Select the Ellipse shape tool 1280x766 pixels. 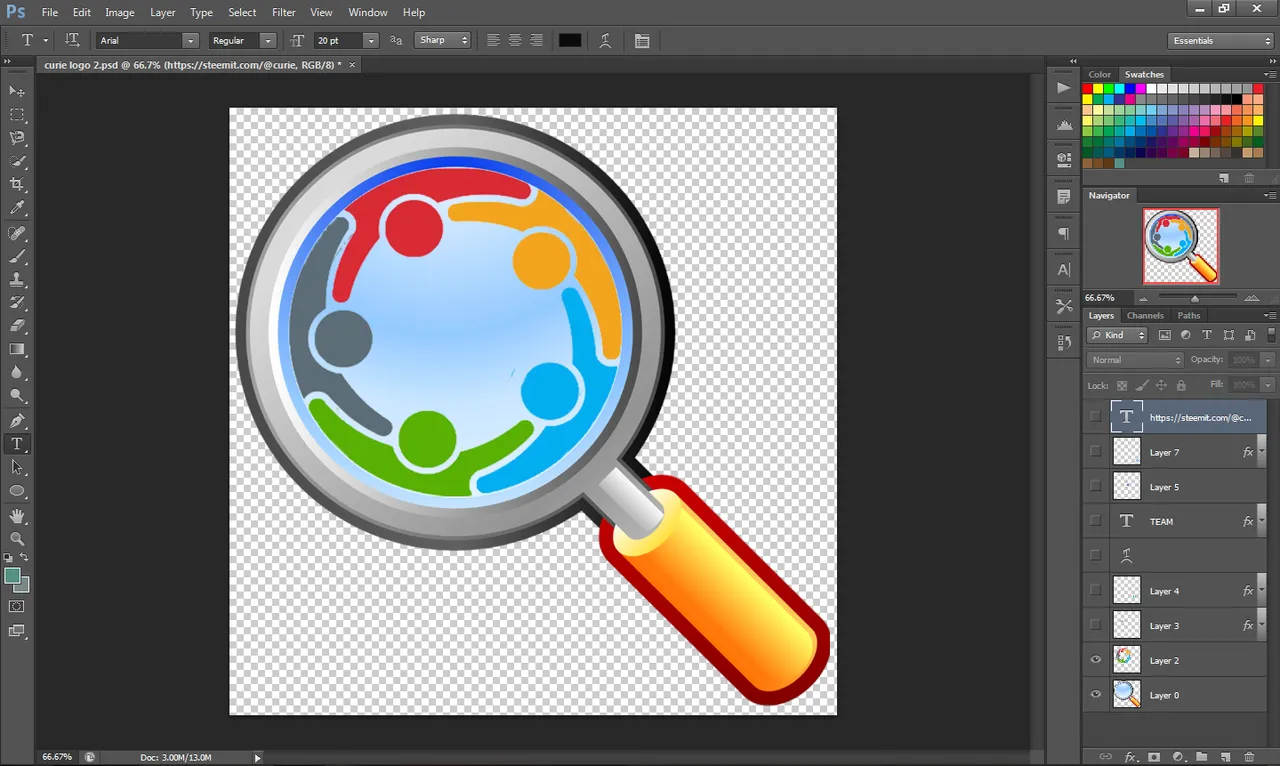[x=17, y=491]
